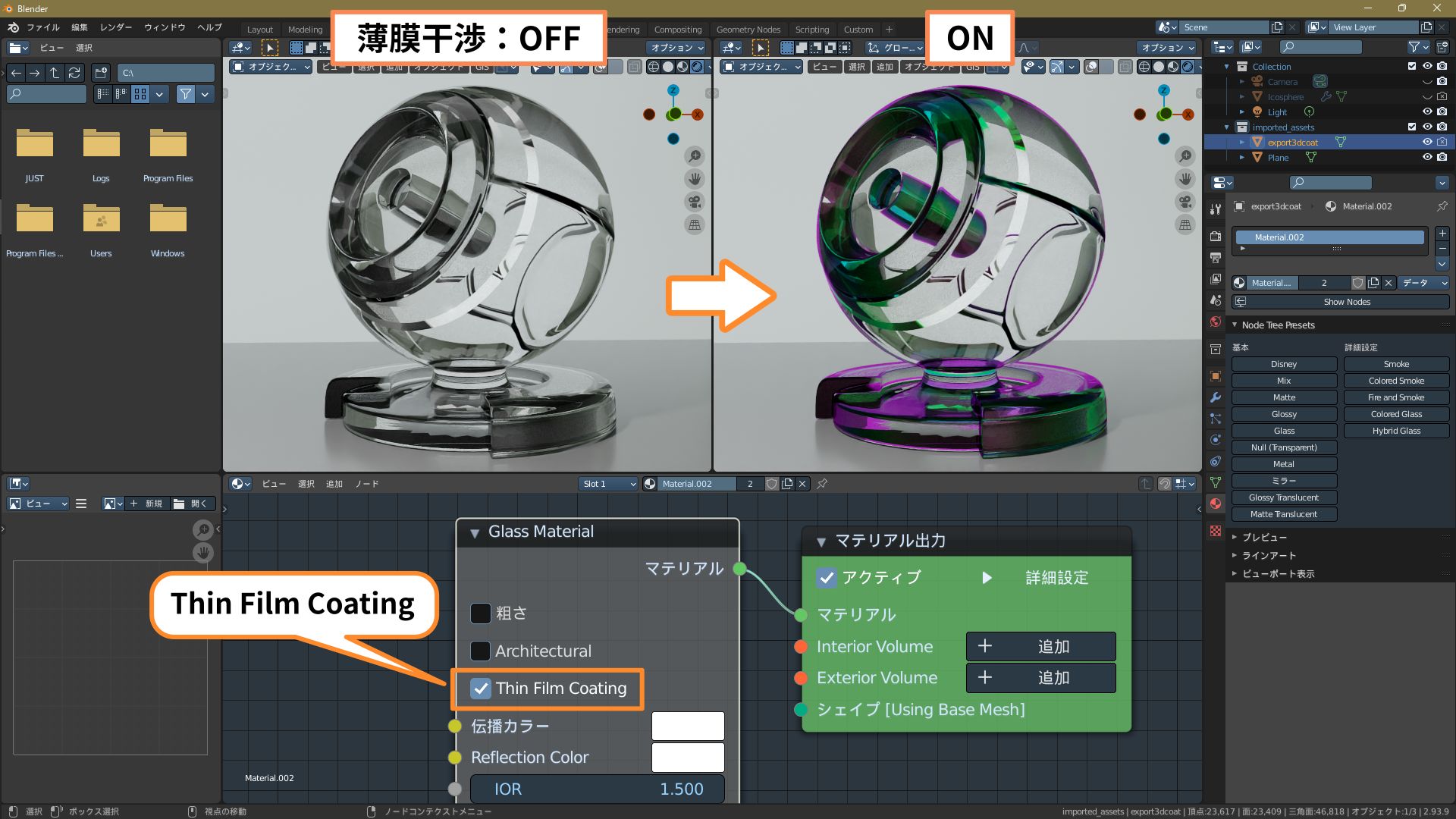Open left viewport オプション dropdown

[676, 47]
